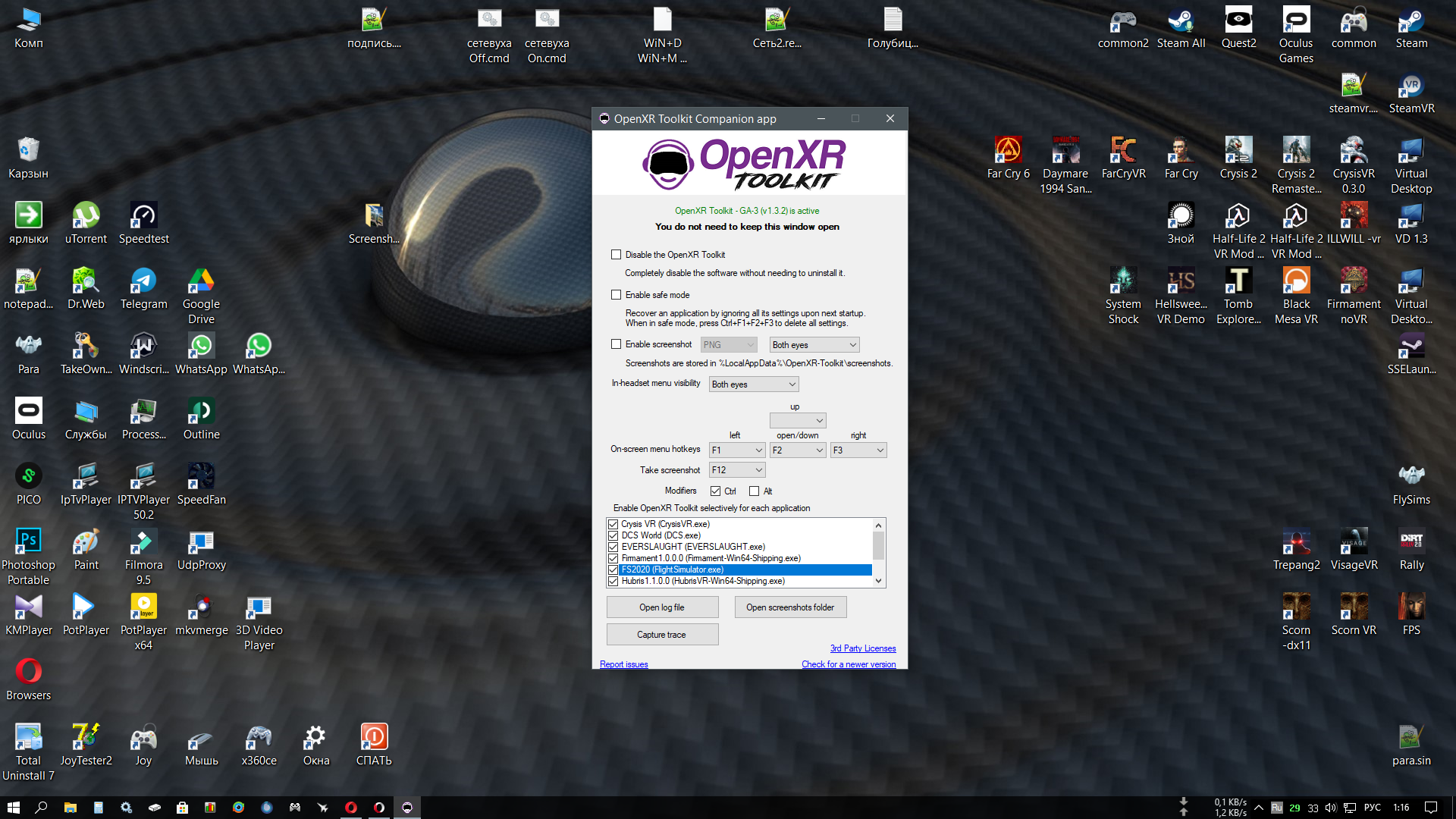
Task: Click the Open log file button
Action: click(x=661, y=607)
